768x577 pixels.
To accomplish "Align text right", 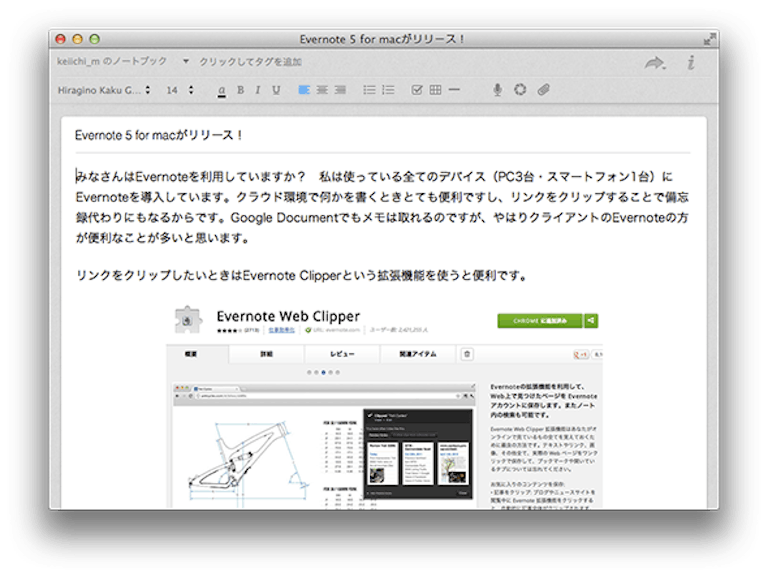I will [340, 90].
